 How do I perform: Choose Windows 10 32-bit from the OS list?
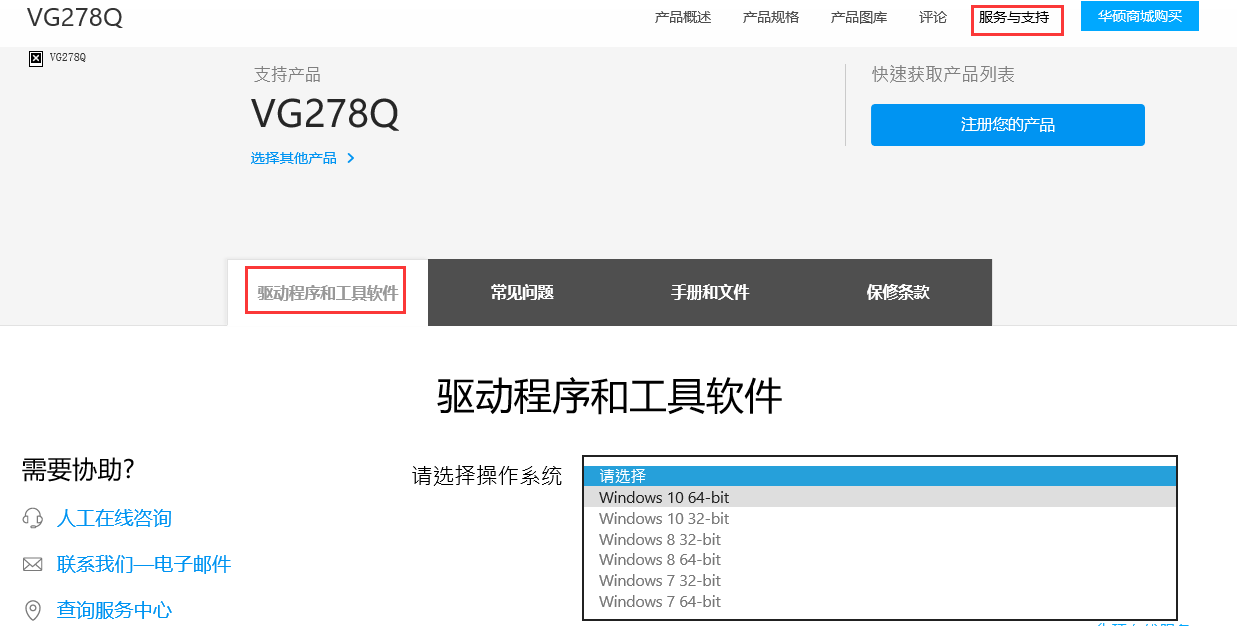880,518
